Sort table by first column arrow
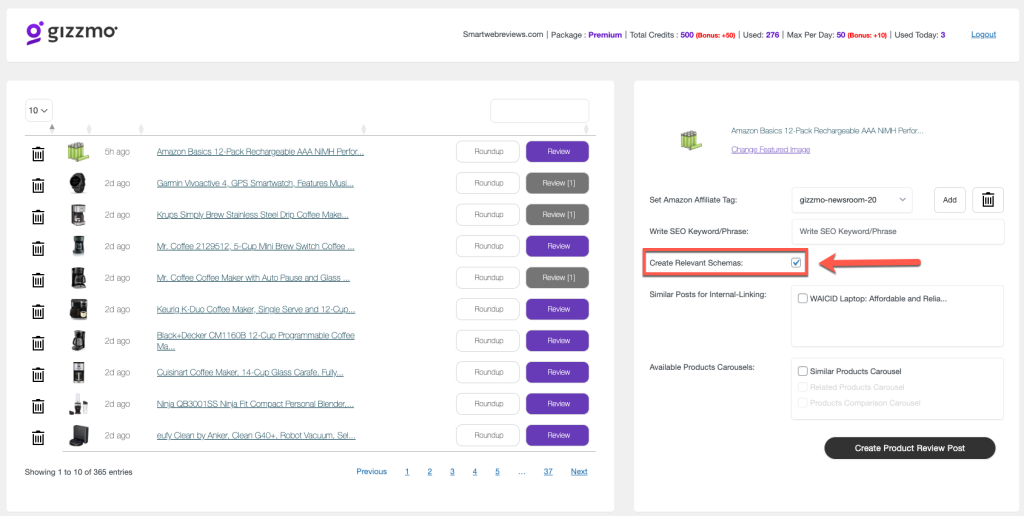 [x=52, y=128]
